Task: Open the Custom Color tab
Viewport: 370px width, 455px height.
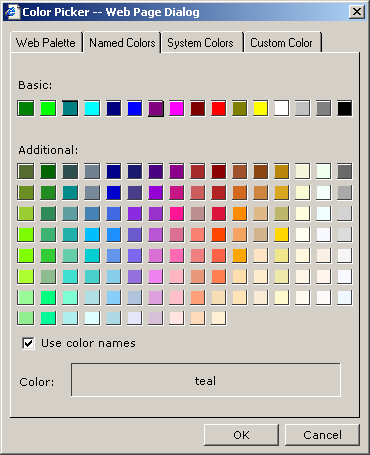Action: click(x=282, y=43)
